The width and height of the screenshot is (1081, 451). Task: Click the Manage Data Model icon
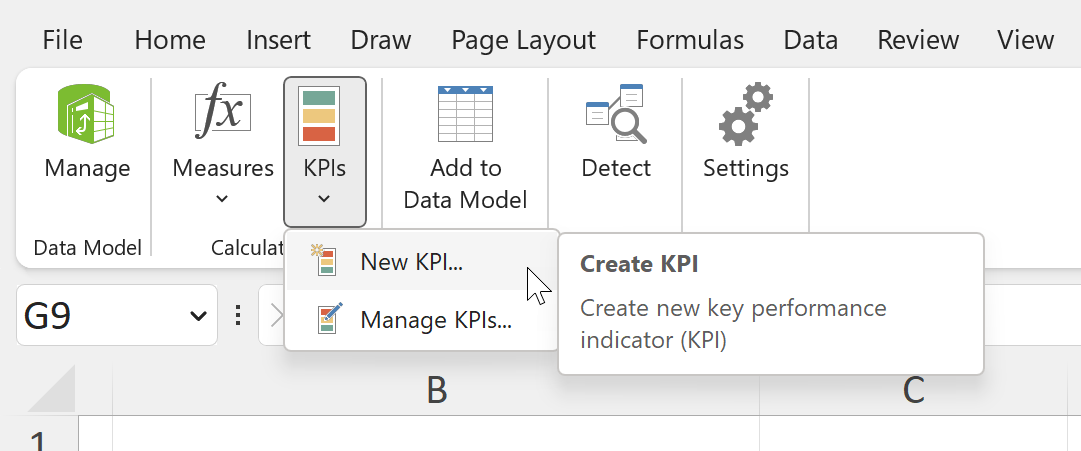tap(87, 112)
